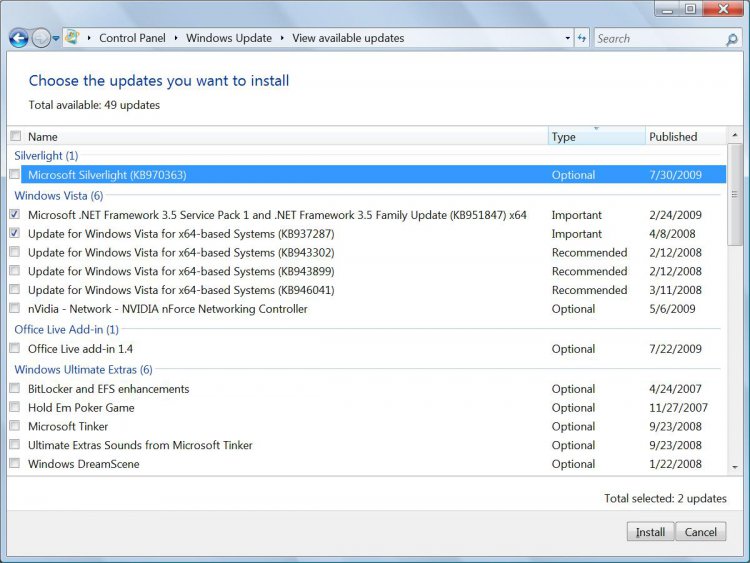This screenshot has height=563, width=750.
Task: Sort the list by Published column header
Action: click(x=683, y=137)
